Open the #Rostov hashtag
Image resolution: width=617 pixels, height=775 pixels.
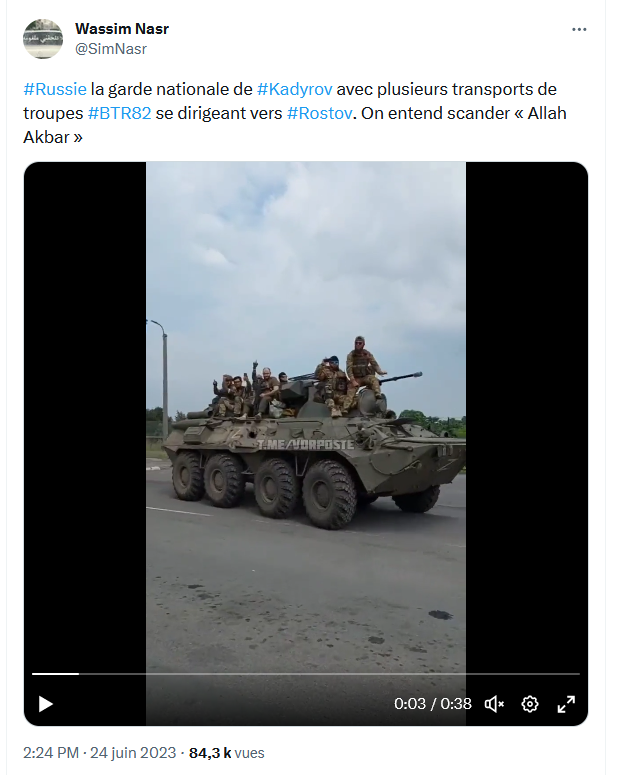pos(319,113)
